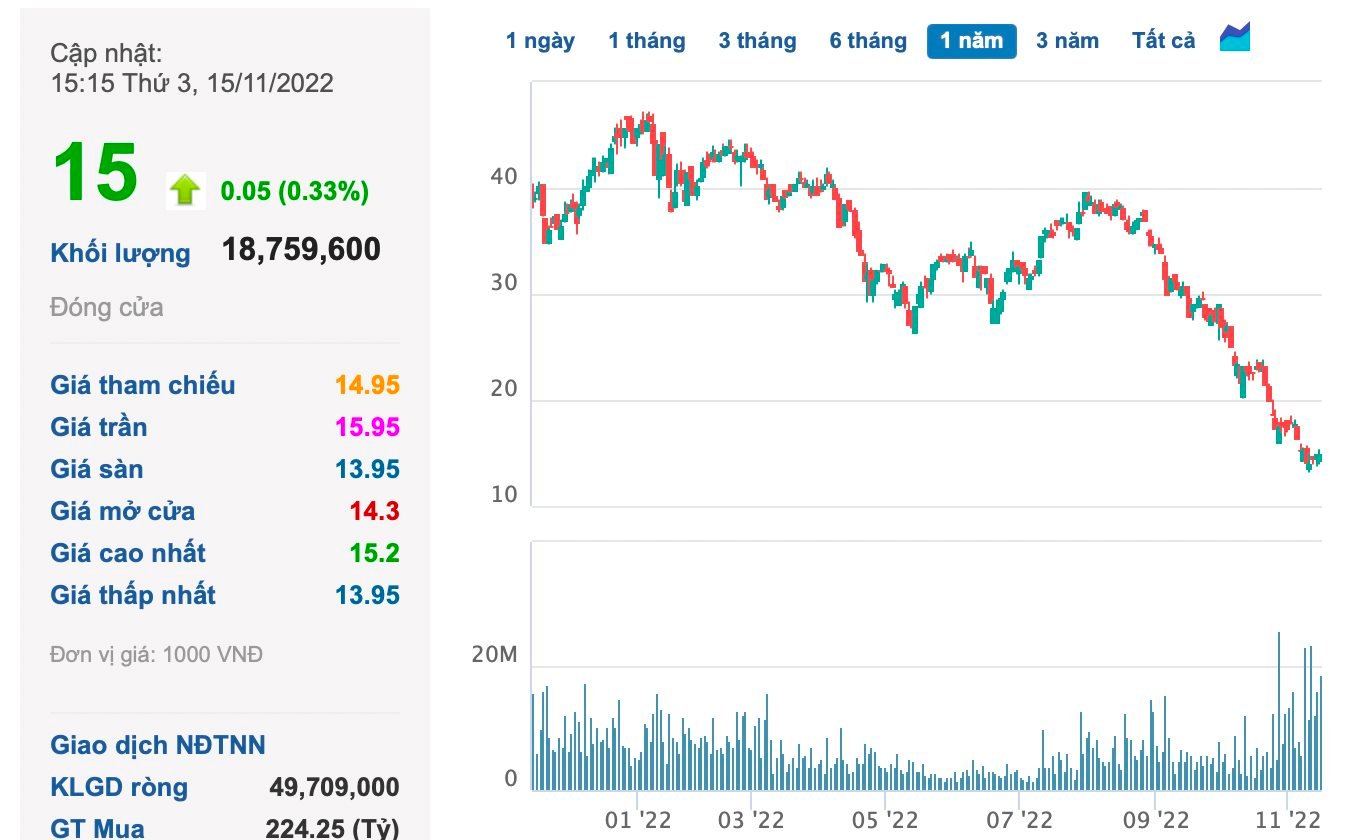Click the 09 '22 date axis label
1350x840 pixels.
pyautogui.click(x=1156, y=820)
